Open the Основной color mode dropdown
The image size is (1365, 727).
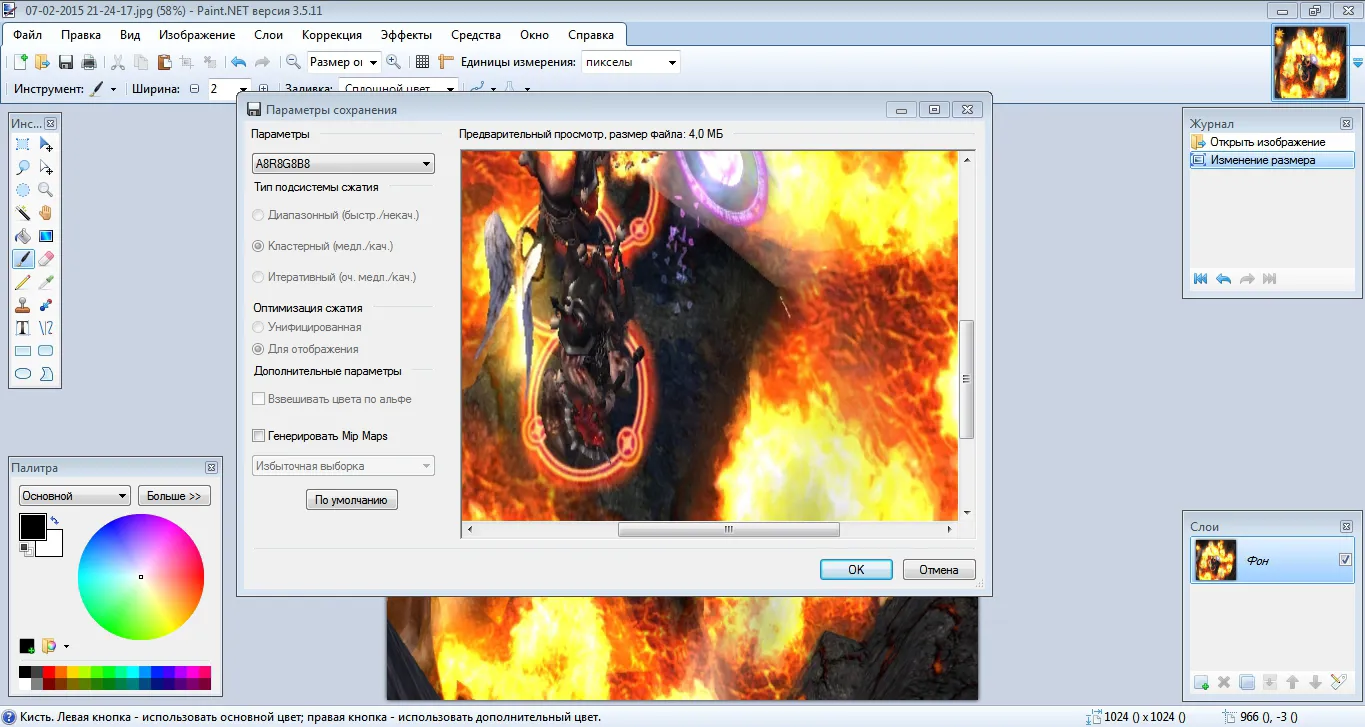pyautogui.click(x=75, y=496)
